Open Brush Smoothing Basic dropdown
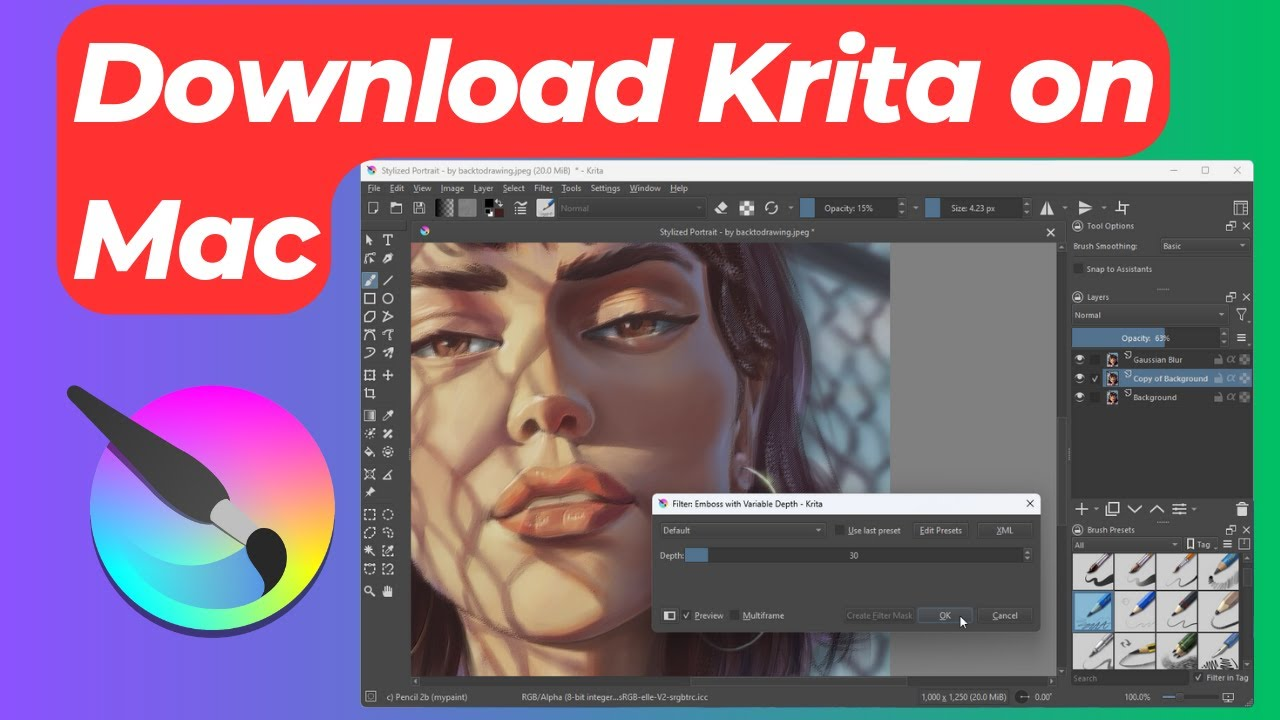The height and width of the screenshot is (720, 1280). [1204, 246]
